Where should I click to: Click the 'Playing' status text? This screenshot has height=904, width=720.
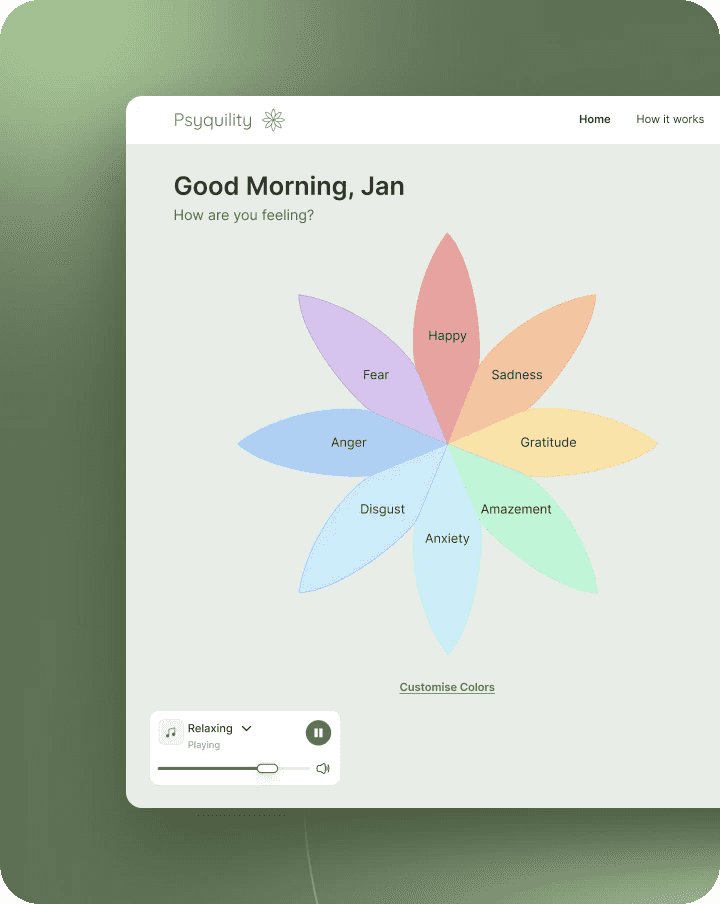[203, 745]
